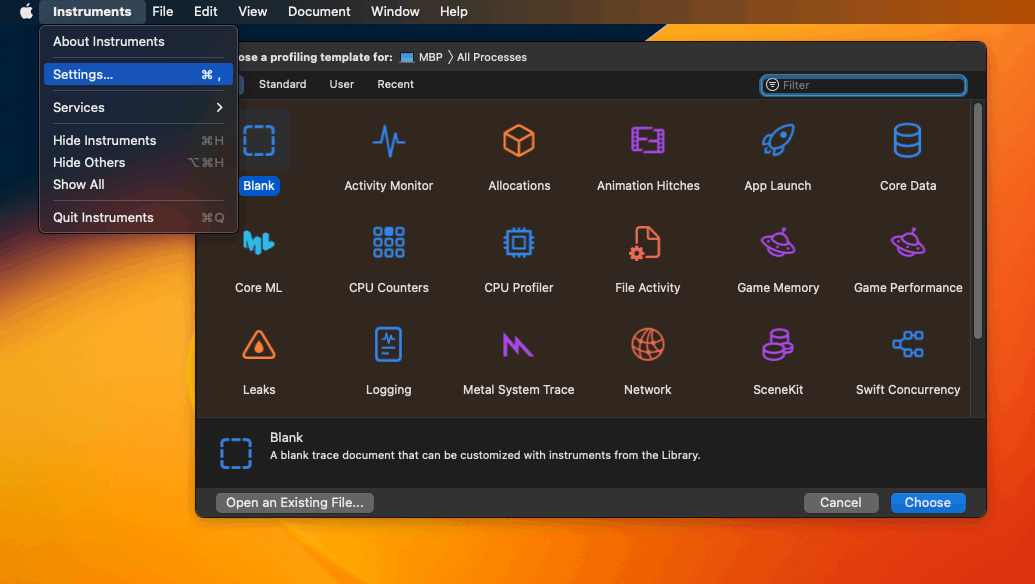Select Hide Others menu item
Screen dimensions: 1035x584
point(138,162)
